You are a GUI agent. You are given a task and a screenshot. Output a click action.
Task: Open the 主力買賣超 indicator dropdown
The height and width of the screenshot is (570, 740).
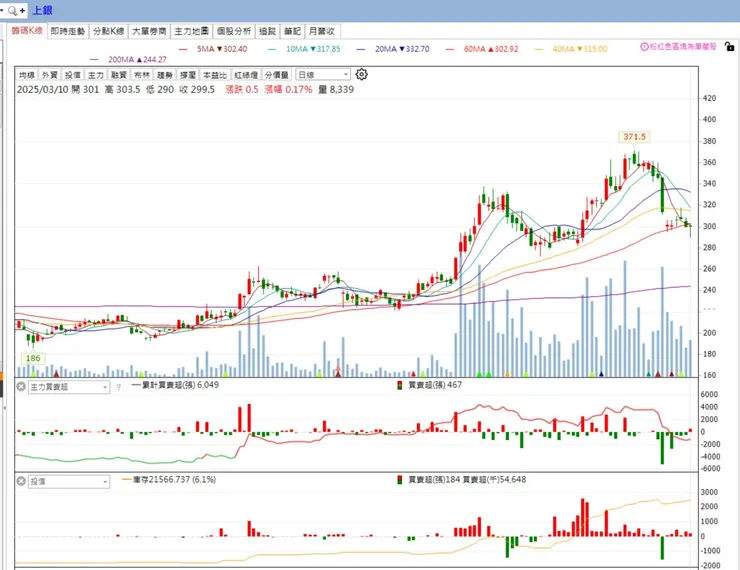pyautogui.click(x=69, y=387)
